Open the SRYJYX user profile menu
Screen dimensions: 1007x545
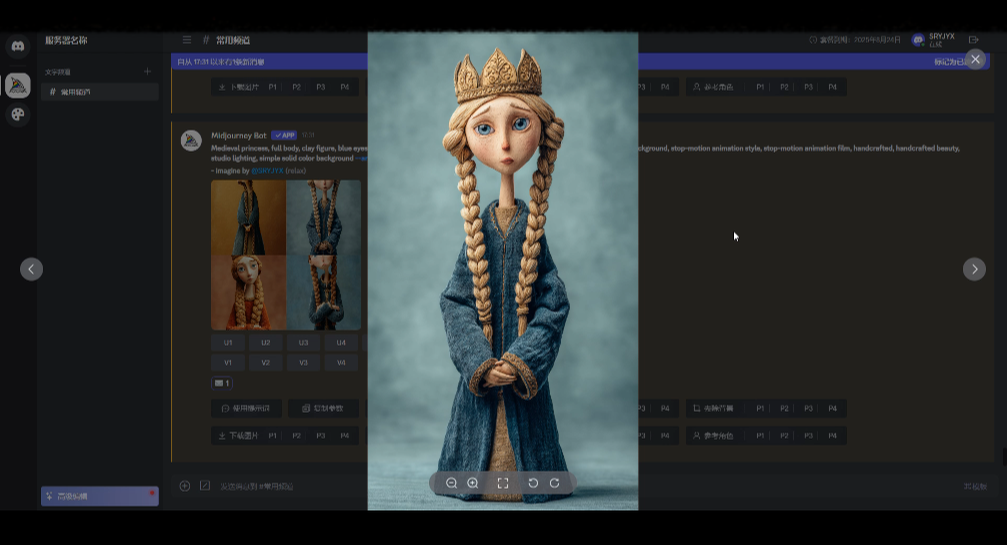tap(935, 40)
